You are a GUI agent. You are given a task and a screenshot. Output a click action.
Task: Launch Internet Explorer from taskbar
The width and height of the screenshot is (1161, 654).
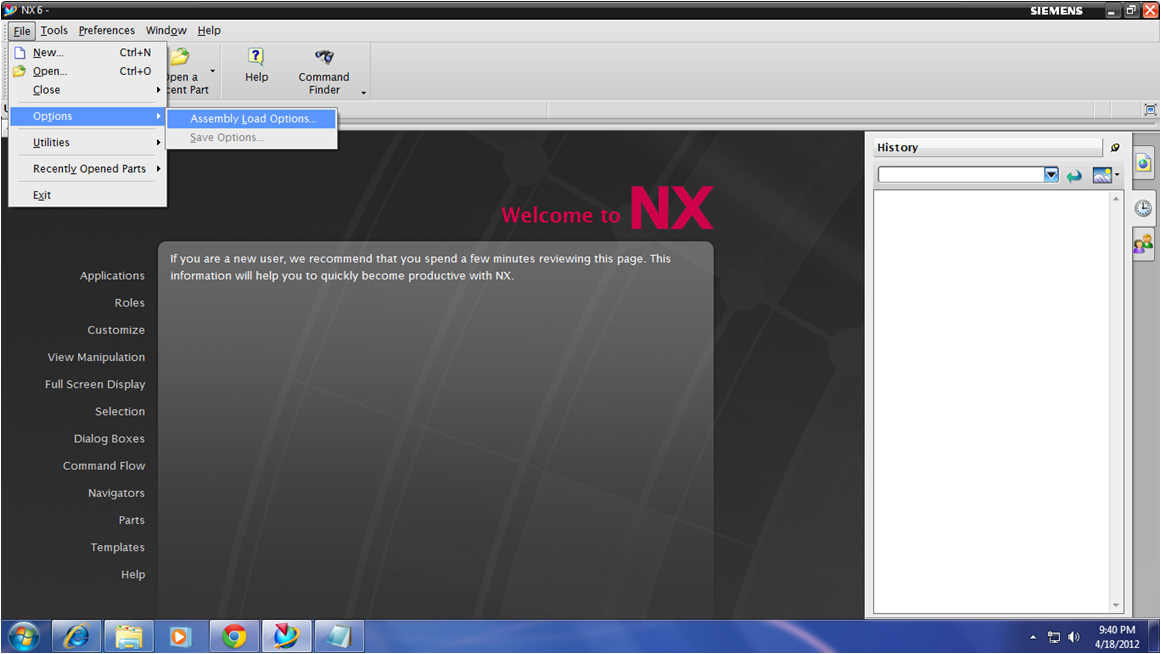[x=76, y=637]
